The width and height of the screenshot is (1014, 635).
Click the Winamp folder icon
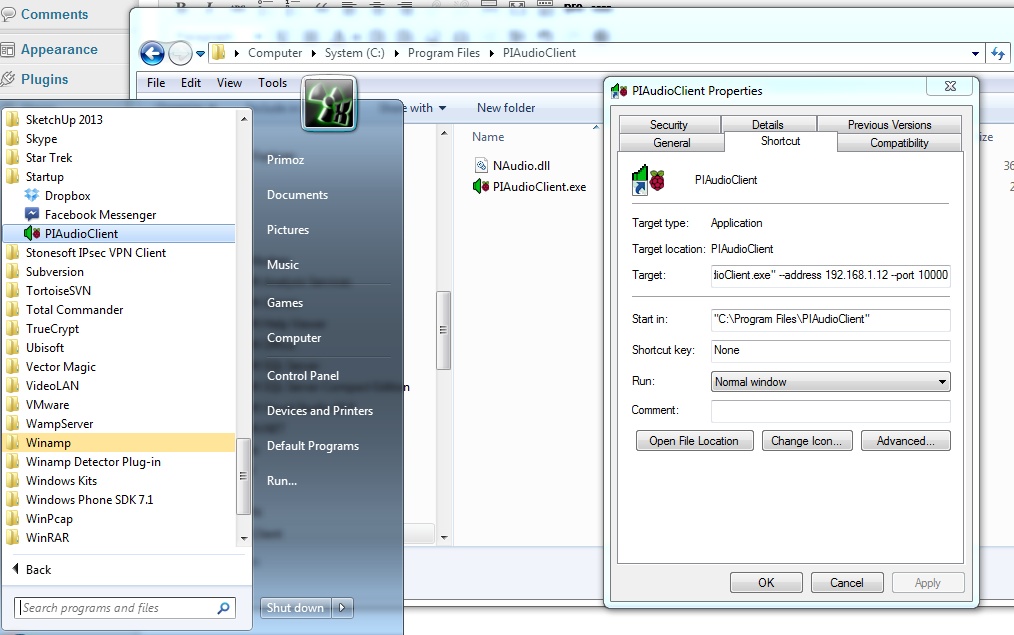pos(12,442)
